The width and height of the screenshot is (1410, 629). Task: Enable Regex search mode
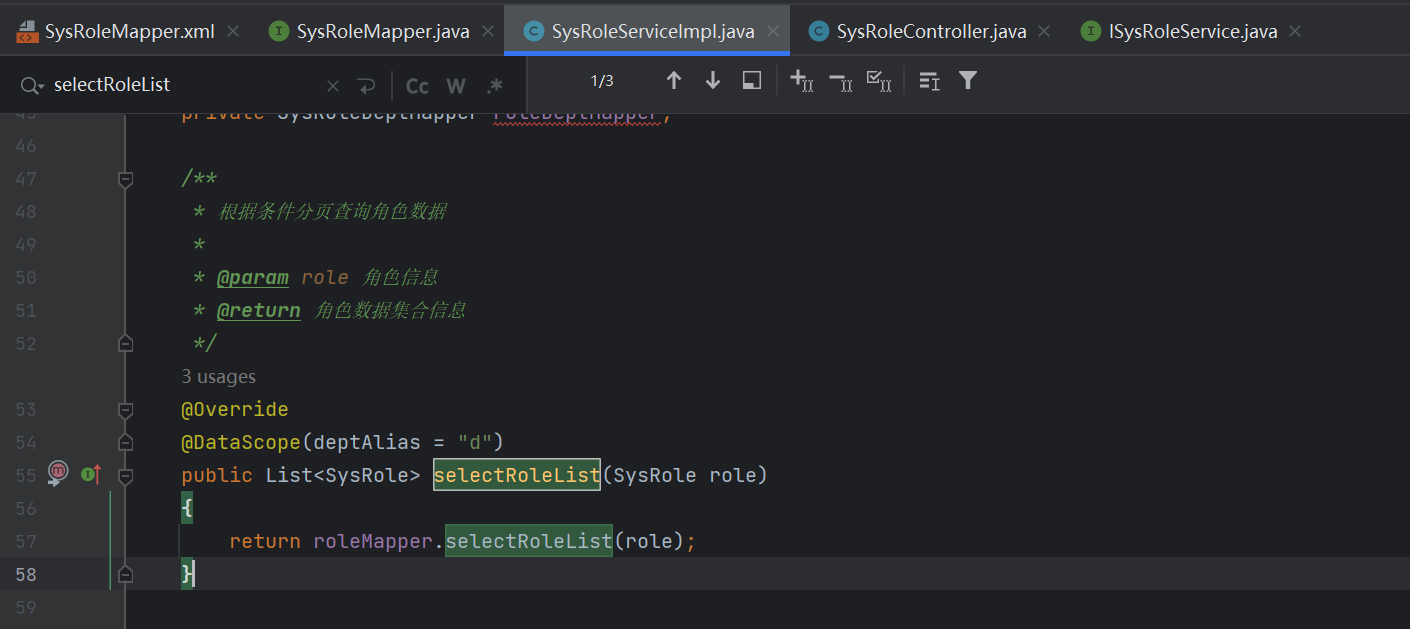[495, 86]
